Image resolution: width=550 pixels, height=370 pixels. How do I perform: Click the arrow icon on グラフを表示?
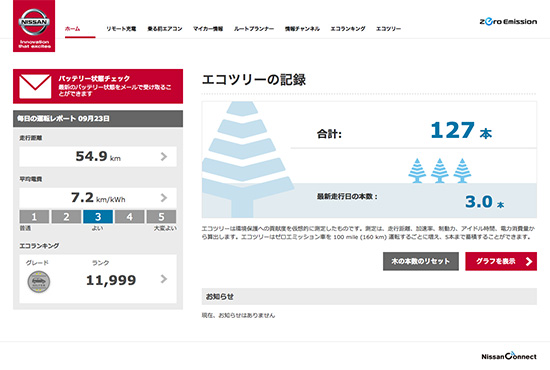pos(529,261)
